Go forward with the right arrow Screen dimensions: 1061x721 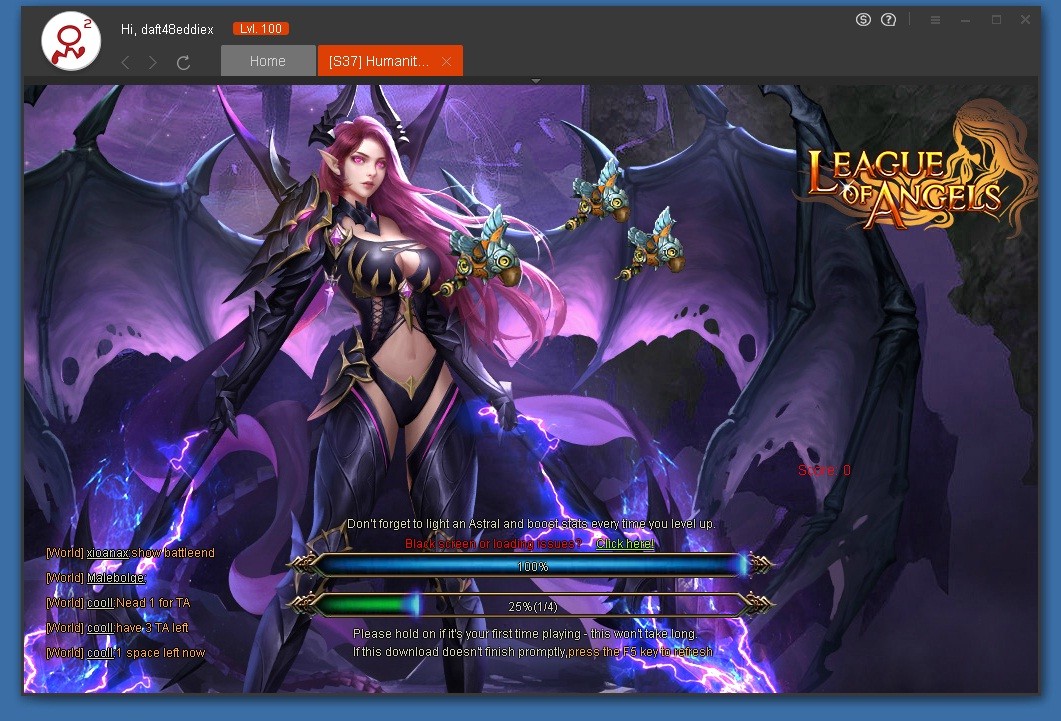[153, 62]
